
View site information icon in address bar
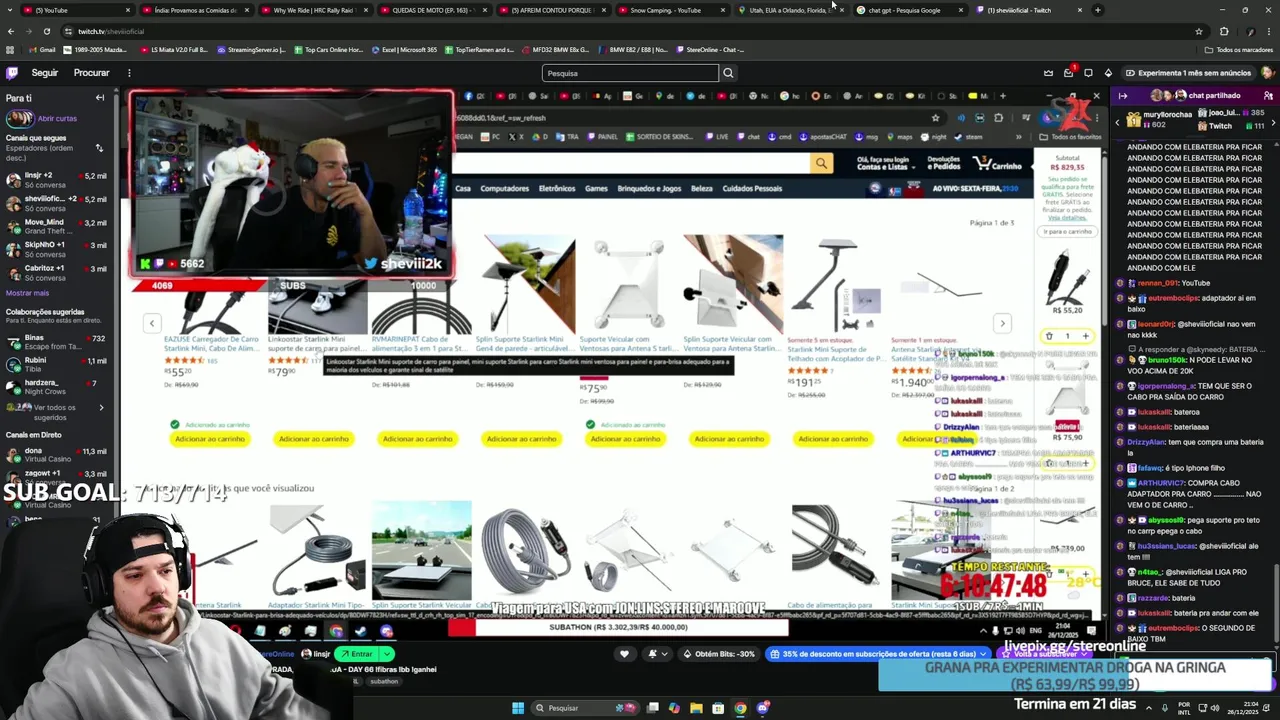pos(68,31)
